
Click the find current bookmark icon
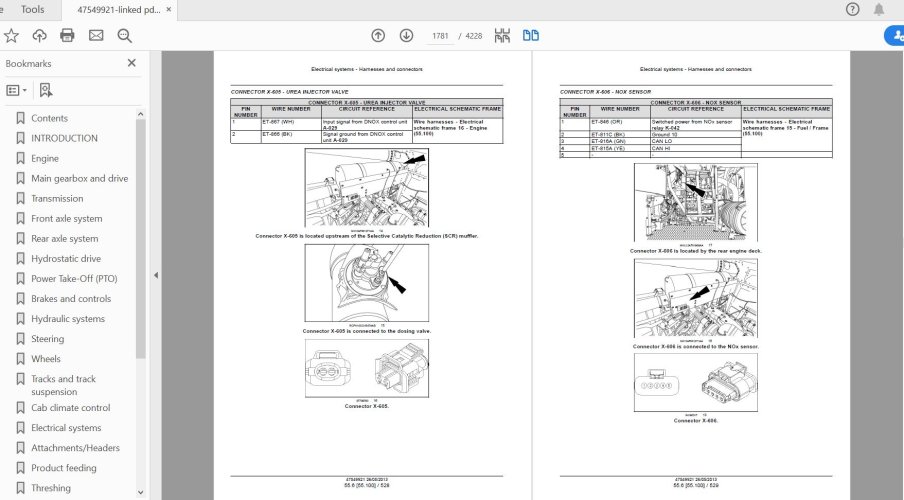46,90
